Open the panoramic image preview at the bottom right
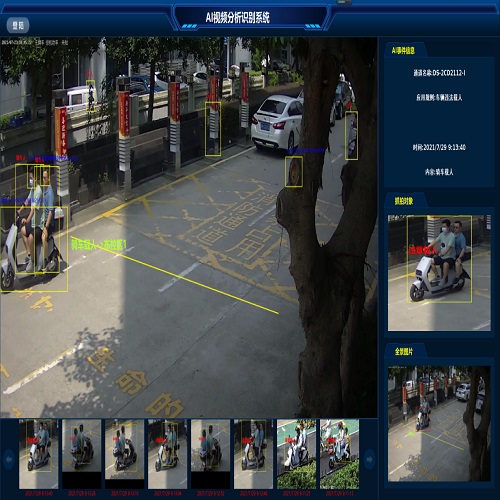The height and width of the screenshot is (500, 500). 439,424
